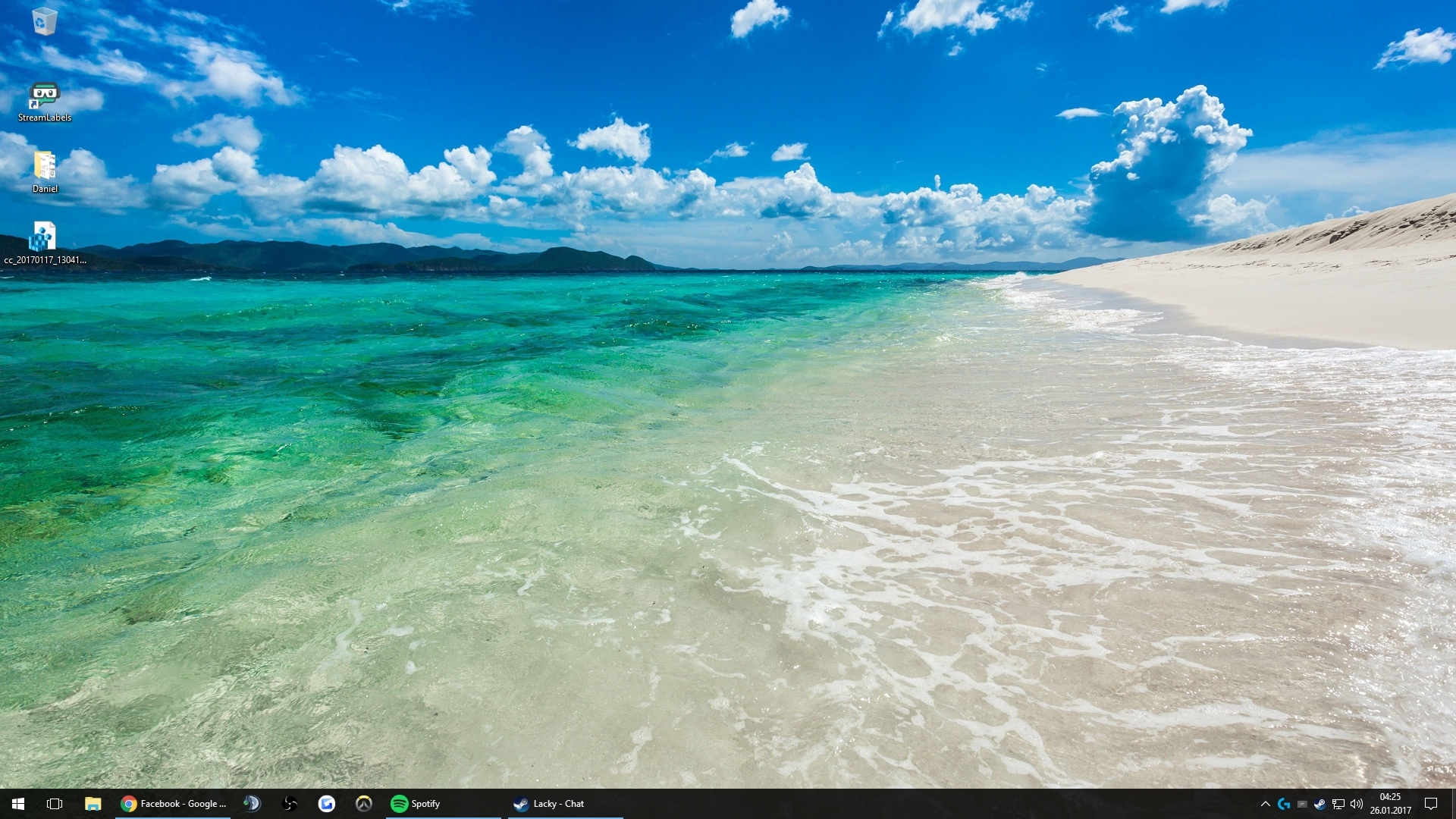Click the Steam icon in system tray
This screenshot has height=819, width=1456.
1320,804
